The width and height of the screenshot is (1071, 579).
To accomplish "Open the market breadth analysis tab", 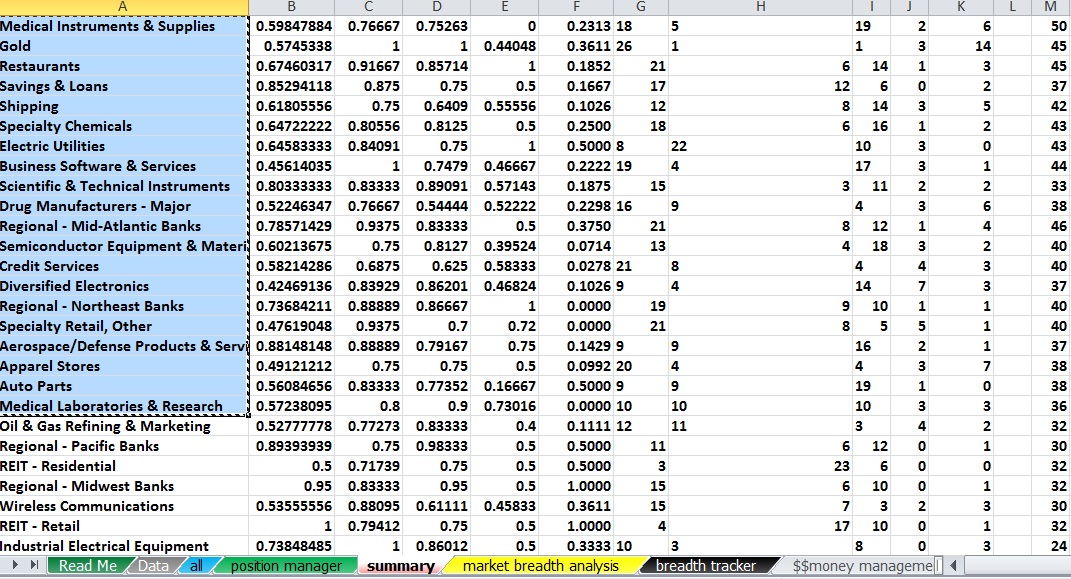I will [541, 565].
